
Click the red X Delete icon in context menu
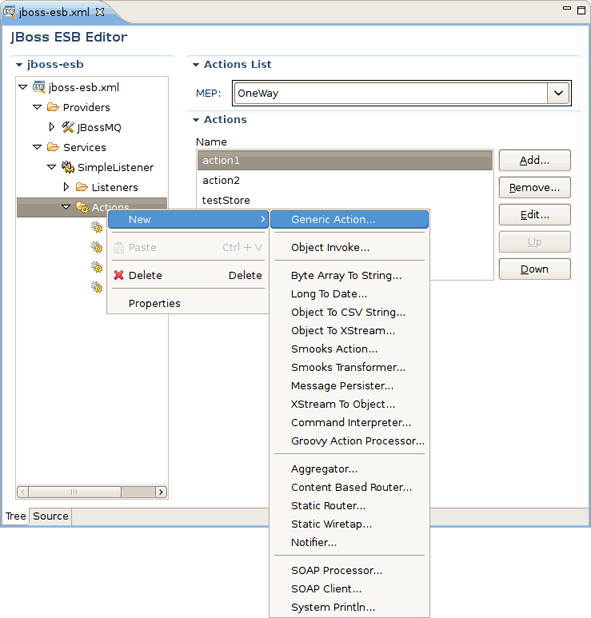coord(119,275)
